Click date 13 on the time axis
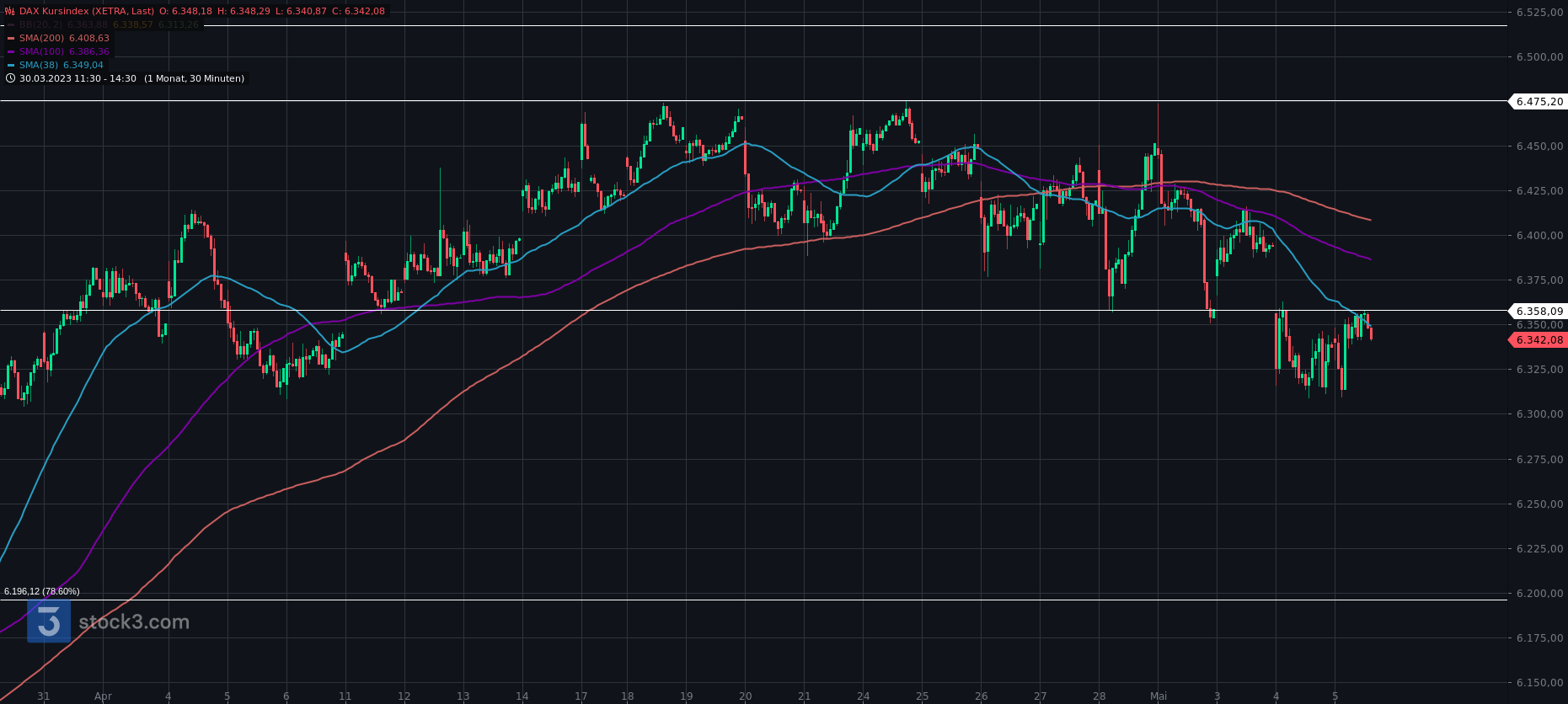The width and height of the screenshot is (1568, 704). pyautogui.click(x=463, y=696)
